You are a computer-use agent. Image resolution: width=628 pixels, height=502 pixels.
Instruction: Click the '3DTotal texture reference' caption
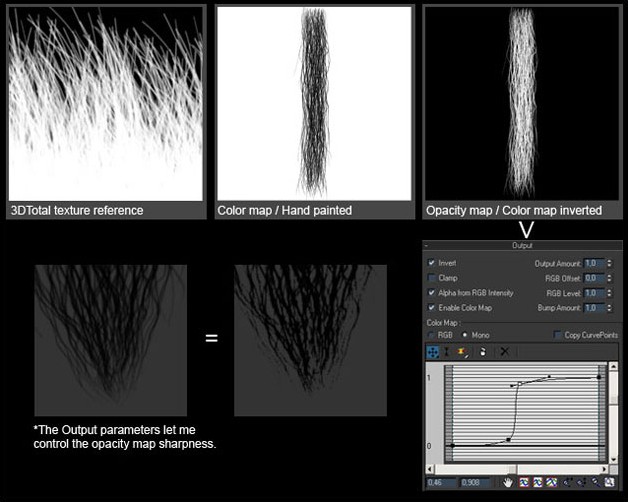click(77, 210)
